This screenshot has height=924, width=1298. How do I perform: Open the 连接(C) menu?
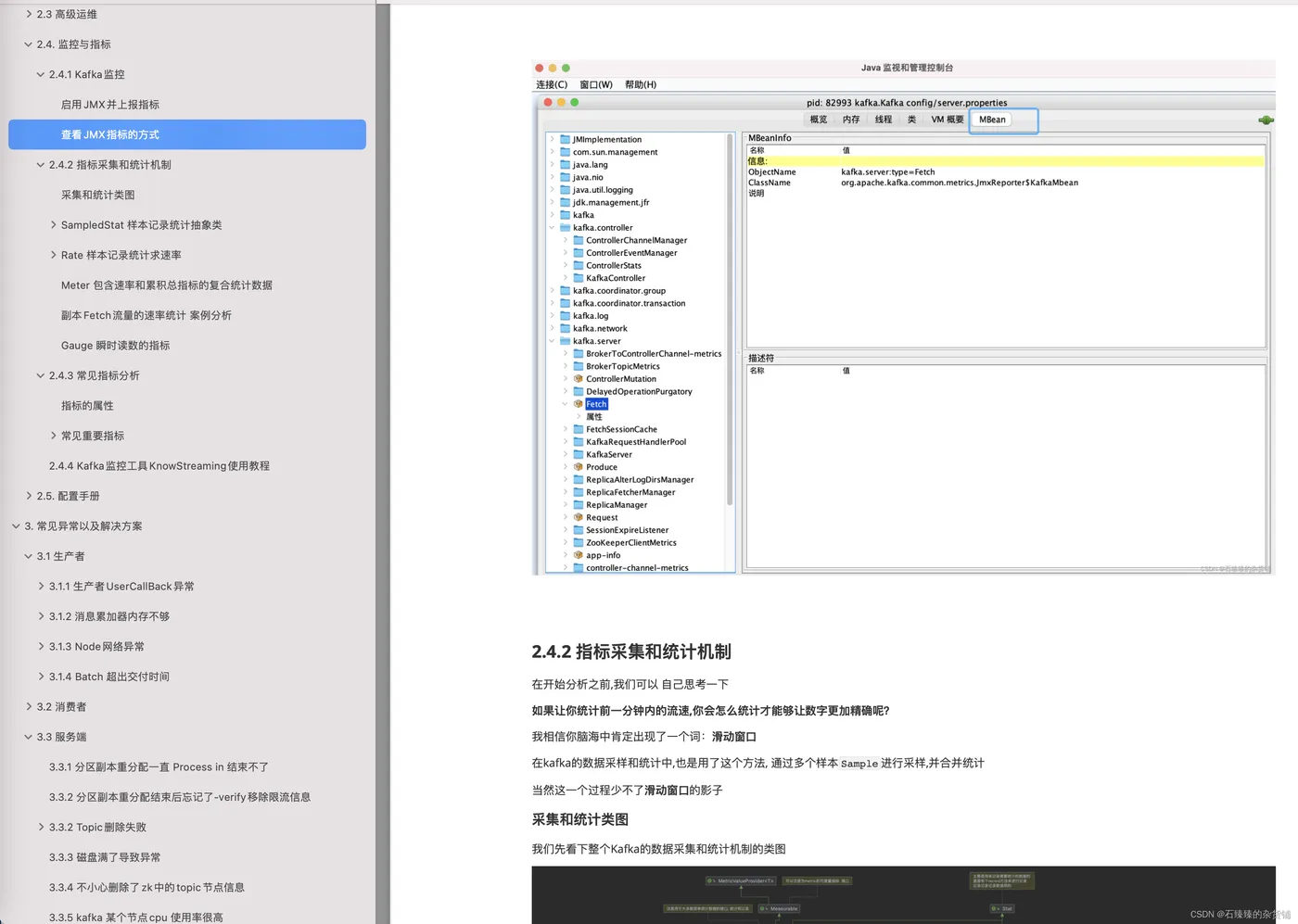[x=552, y=84]
